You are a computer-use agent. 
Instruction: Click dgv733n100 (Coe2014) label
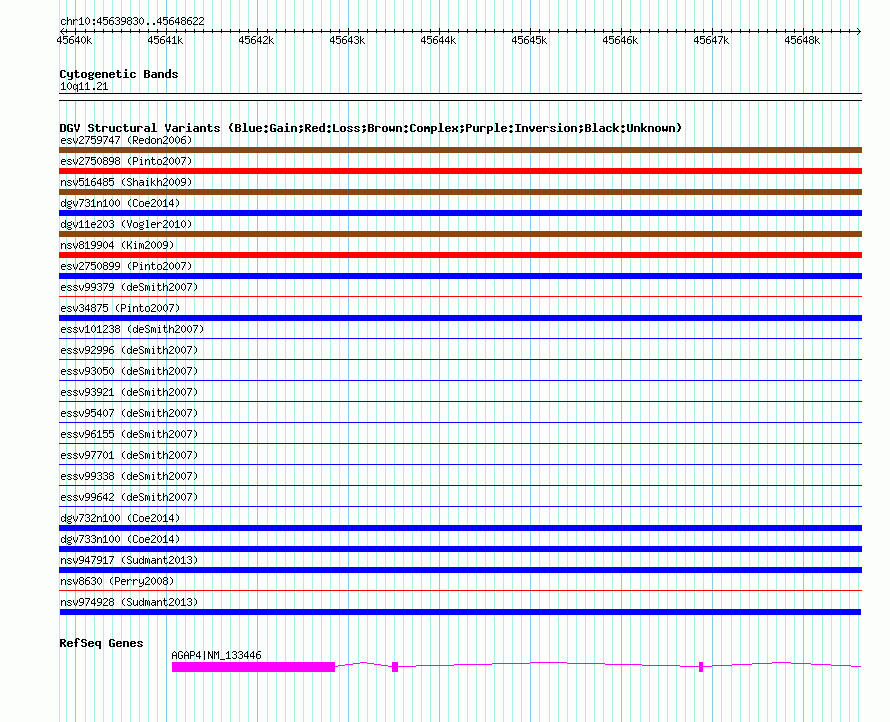[x=120, y=539]
